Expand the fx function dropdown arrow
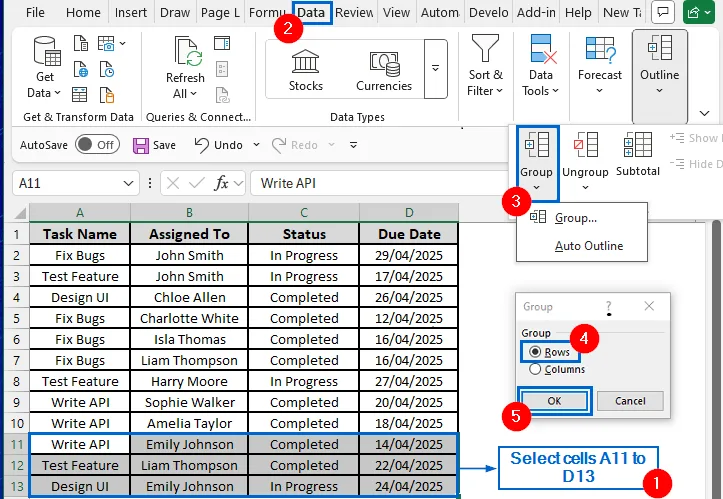The image size is (723, 499). (238, 184)
